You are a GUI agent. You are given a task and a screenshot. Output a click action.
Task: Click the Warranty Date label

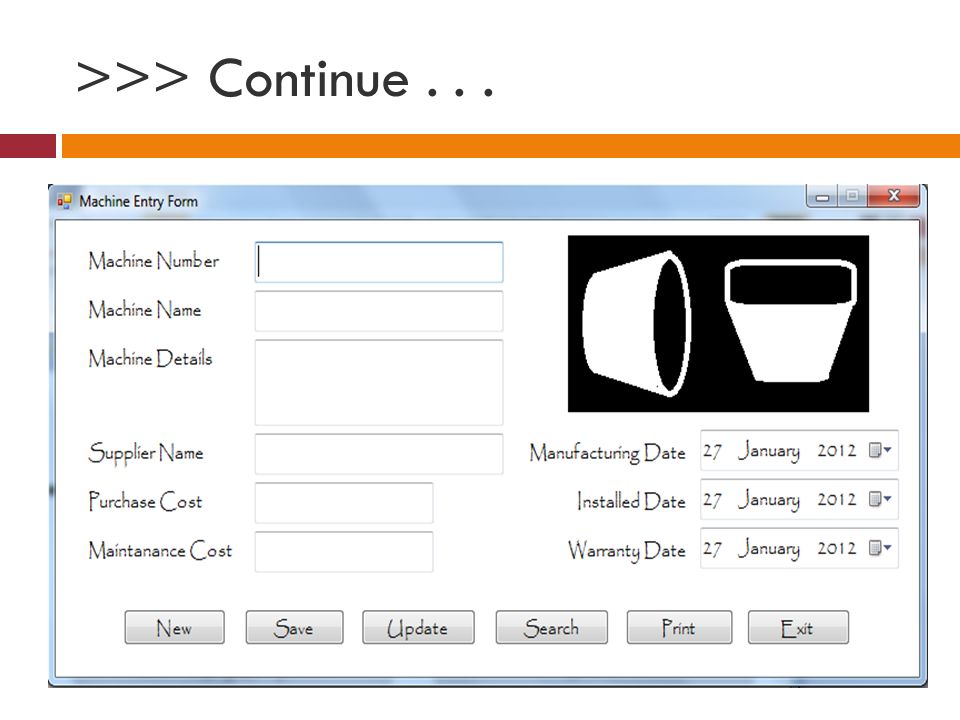(x=626, y=550)
